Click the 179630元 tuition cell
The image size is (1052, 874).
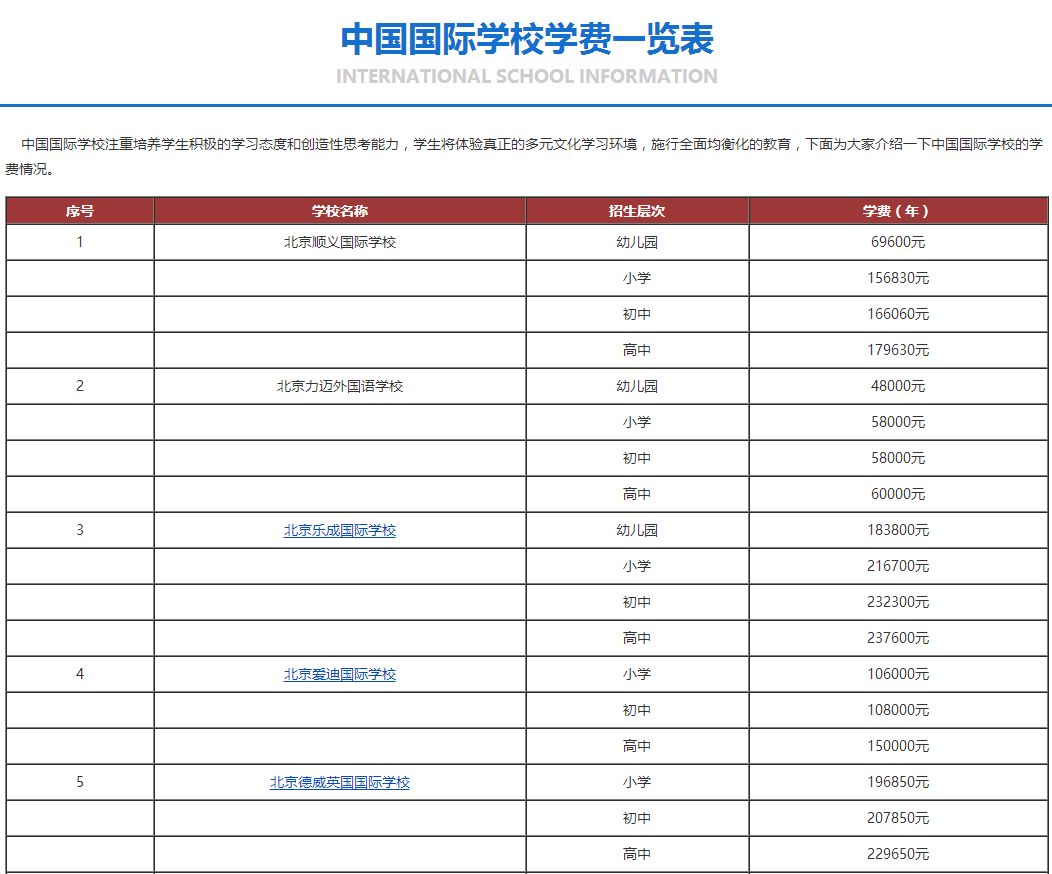click(x=898, y=350)
